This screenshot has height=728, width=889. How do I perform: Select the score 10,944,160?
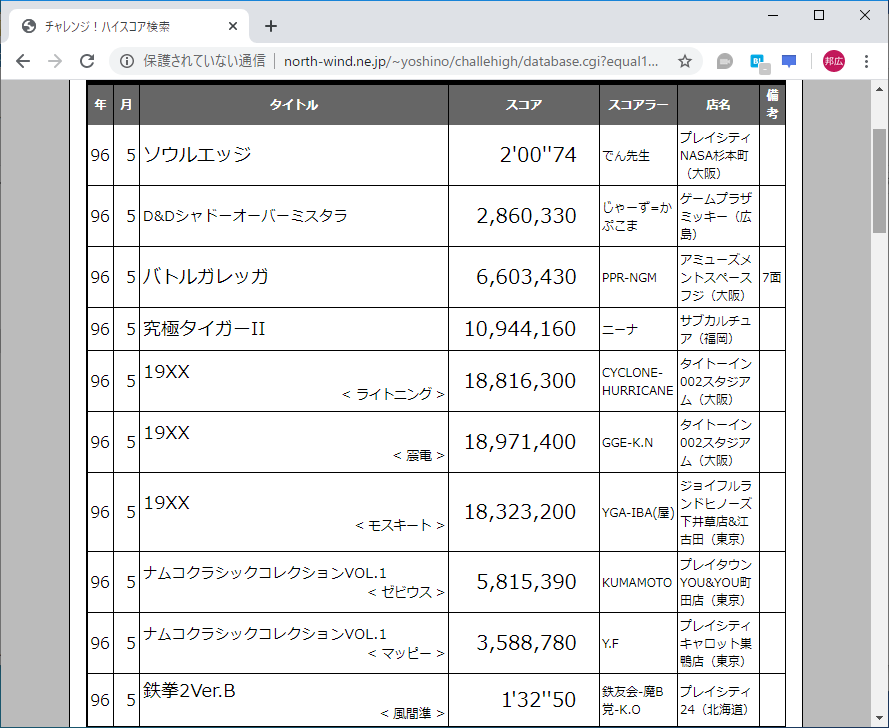(520, 329)
